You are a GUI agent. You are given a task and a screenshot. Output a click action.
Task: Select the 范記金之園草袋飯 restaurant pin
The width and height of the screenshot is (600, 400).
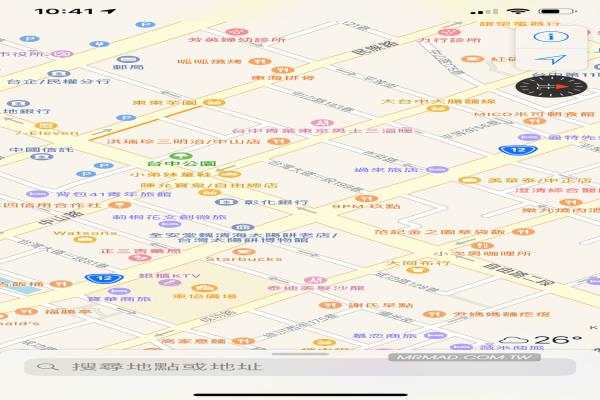click(523, 232)
